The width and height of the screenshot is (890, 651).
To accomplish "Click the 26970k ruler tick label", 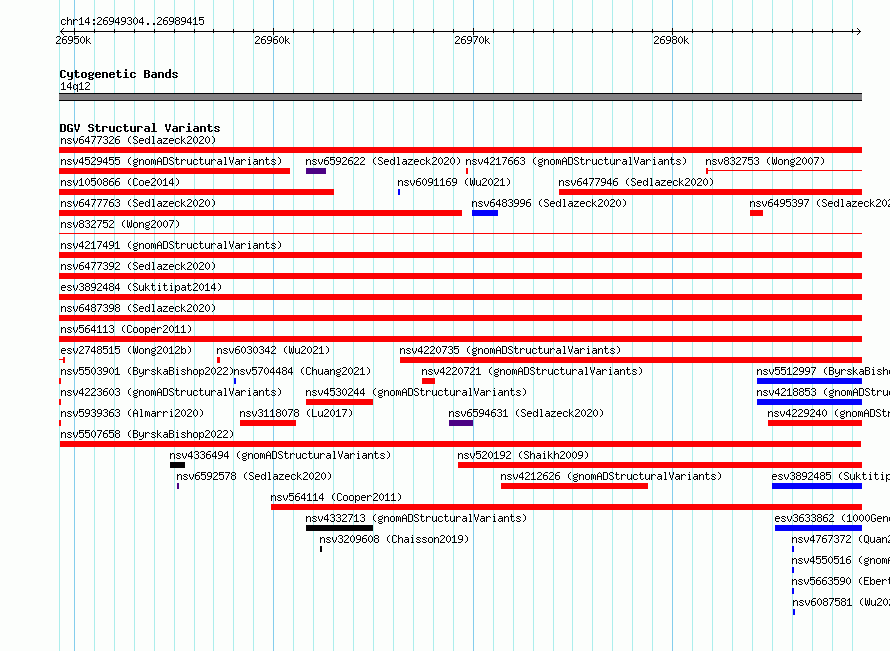I will point(472,40).
